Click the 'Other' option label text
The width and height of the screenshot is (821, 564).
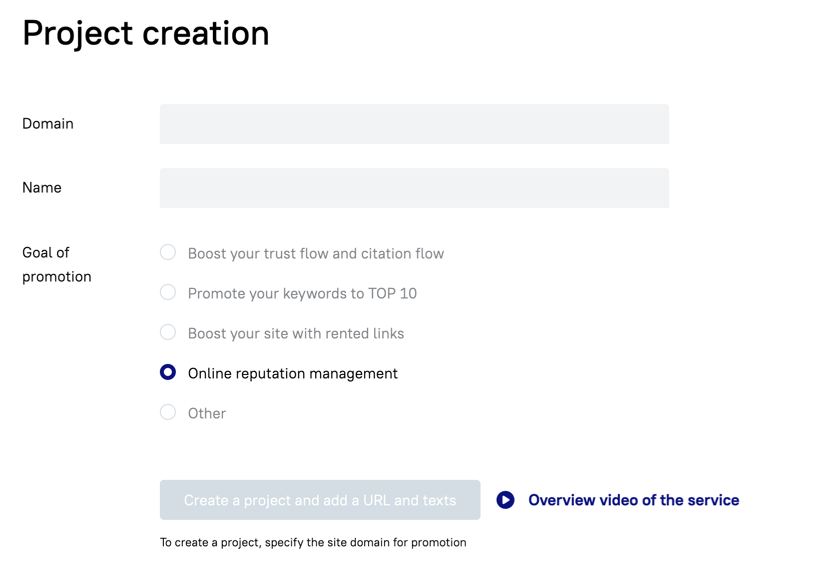click(x=207, y=414)
